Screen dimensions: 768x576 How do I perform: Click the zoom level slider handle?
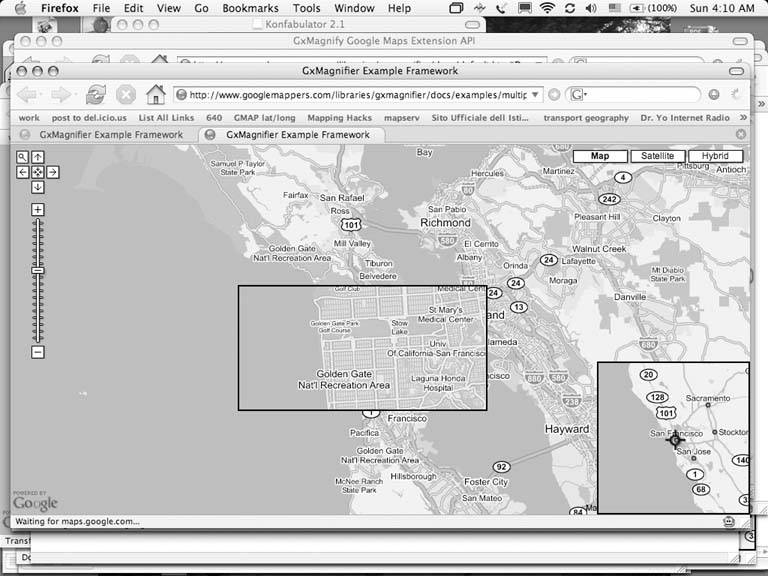point(38,271)
